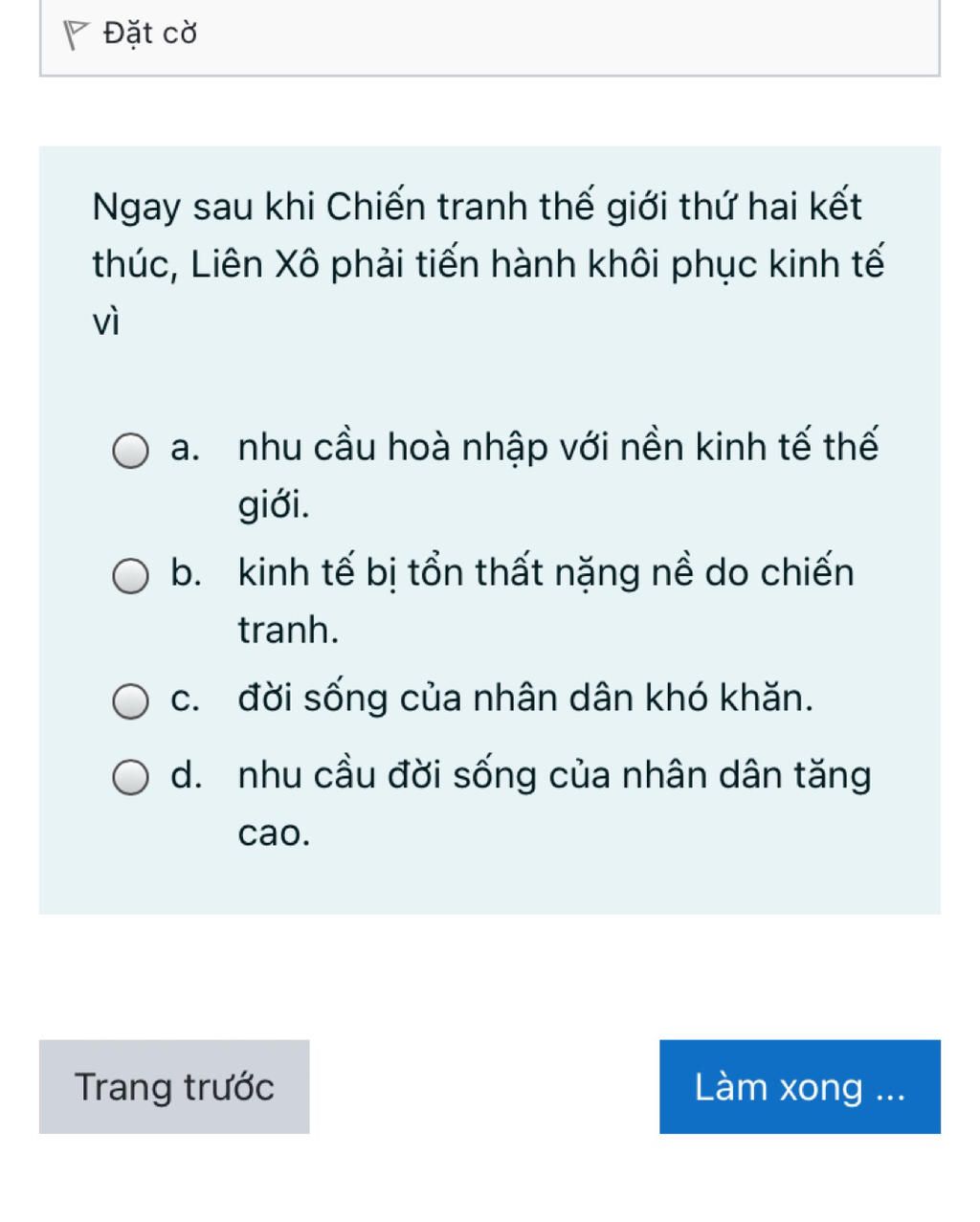This screenshot has width=980, height=1222.
Task: Click answer text 'nhu cầu hoà nhập với nền kinh tế'
Action: pyautogui.click(x=557, y=447)
